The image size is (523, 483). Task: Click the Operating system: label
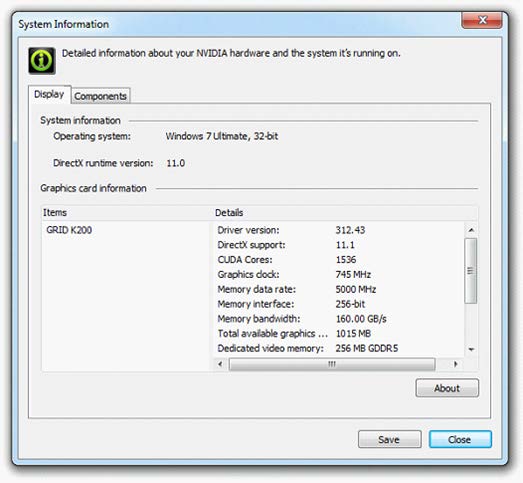coord(92,136)
